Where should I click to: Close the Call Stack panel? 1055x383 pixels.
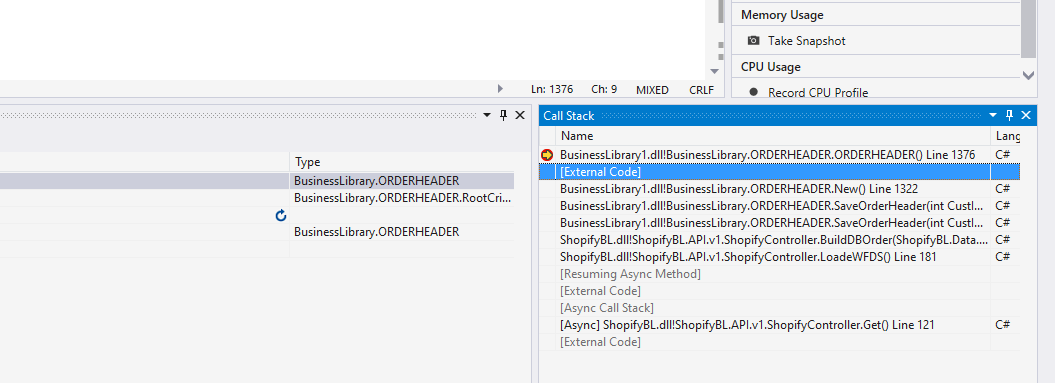[x=1025, y=115]
